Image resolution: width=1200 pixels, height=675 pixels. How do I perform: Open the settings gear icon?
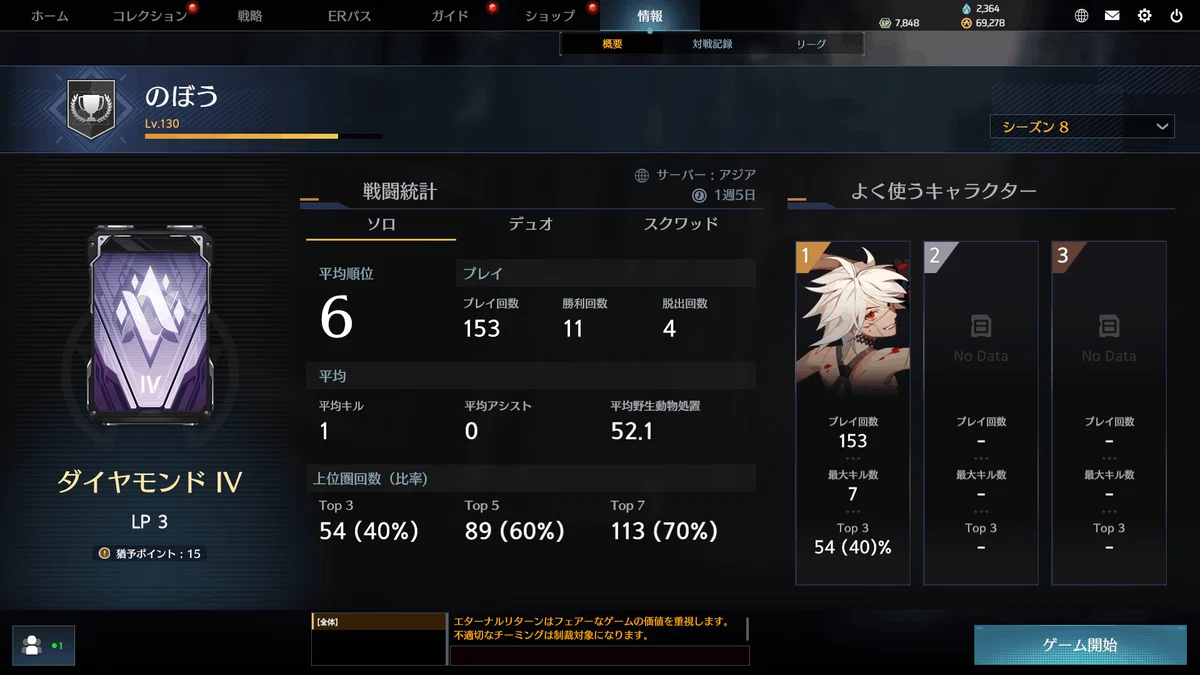click(x=1145, y=16)
